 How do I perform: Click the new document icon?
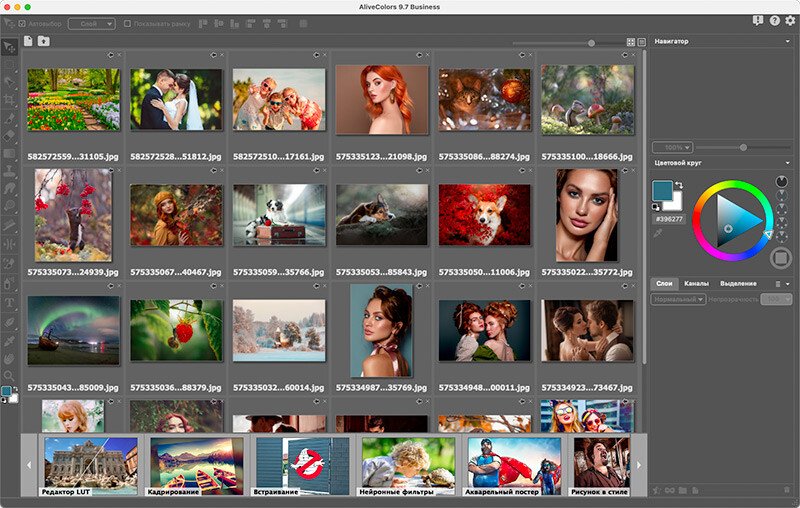coord(28,41)
